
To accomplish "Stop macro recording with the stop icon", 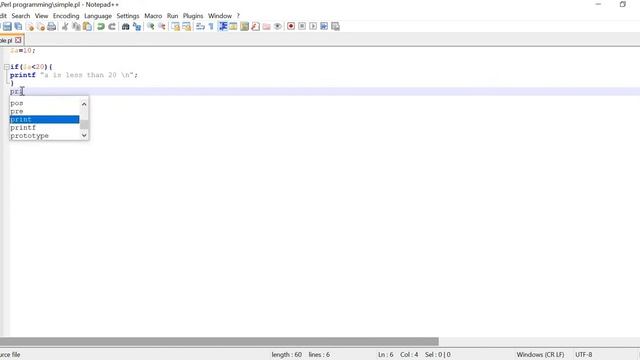I will pyautogui.click(x=302, y=27).
